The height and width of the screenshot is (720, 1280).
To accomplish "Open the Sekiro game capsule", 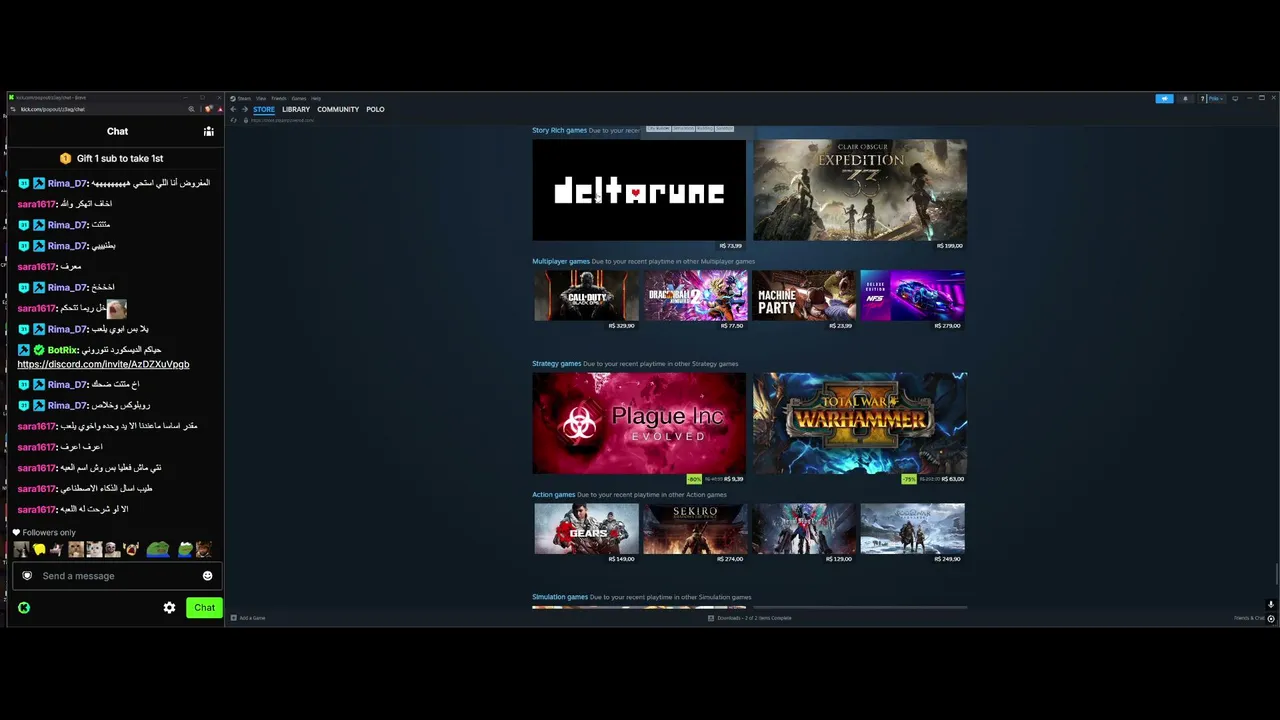I will 695,528.
